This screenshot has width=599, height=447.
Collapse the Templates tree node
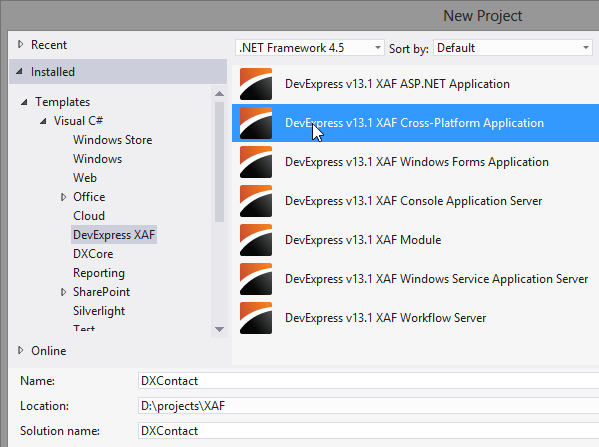click(24, 102)
